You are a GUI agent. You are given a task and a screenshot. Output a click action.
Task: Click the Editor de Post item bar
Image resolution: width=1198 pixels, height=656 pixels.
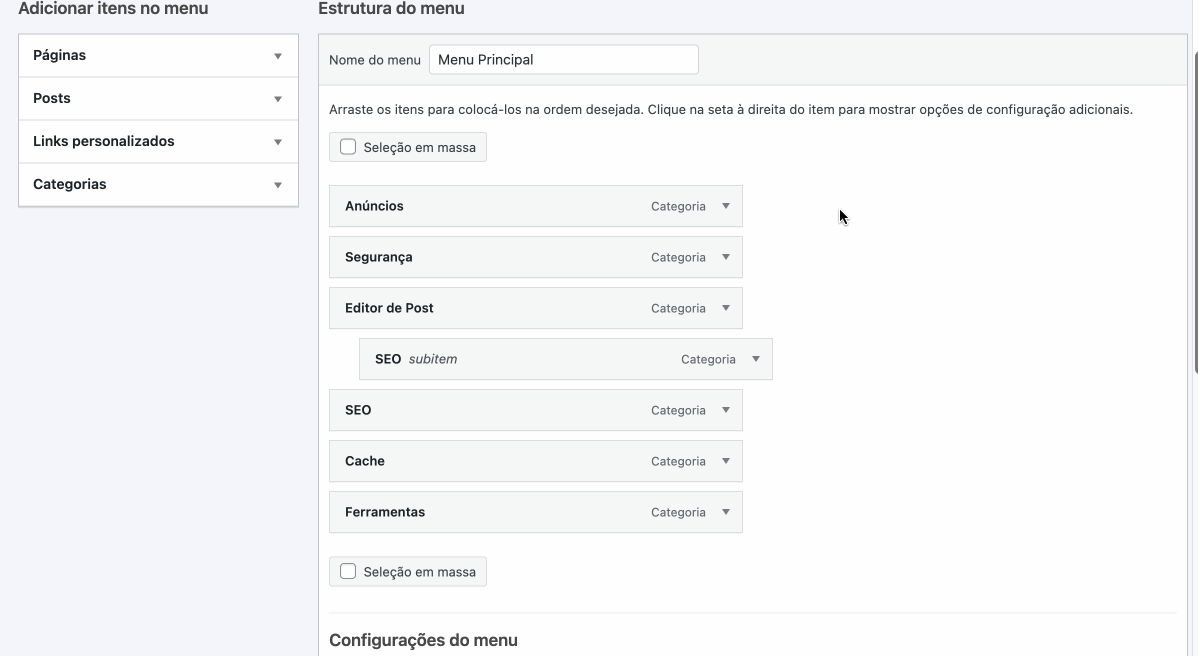(536, 308)
